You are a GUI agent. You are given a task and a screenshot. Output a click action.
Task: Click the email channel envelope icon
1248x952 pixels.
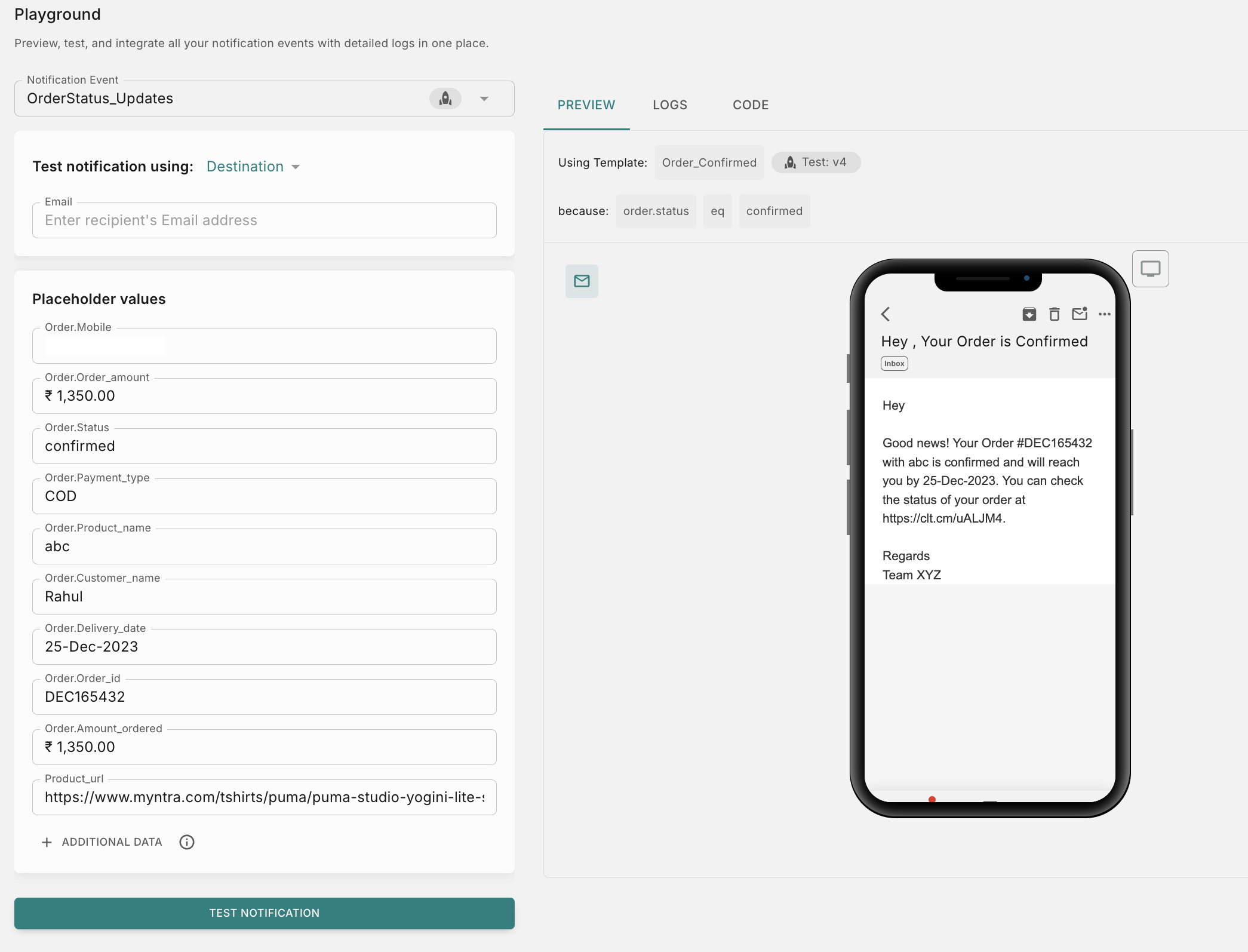pyautogui.click(x=582, y=281)
